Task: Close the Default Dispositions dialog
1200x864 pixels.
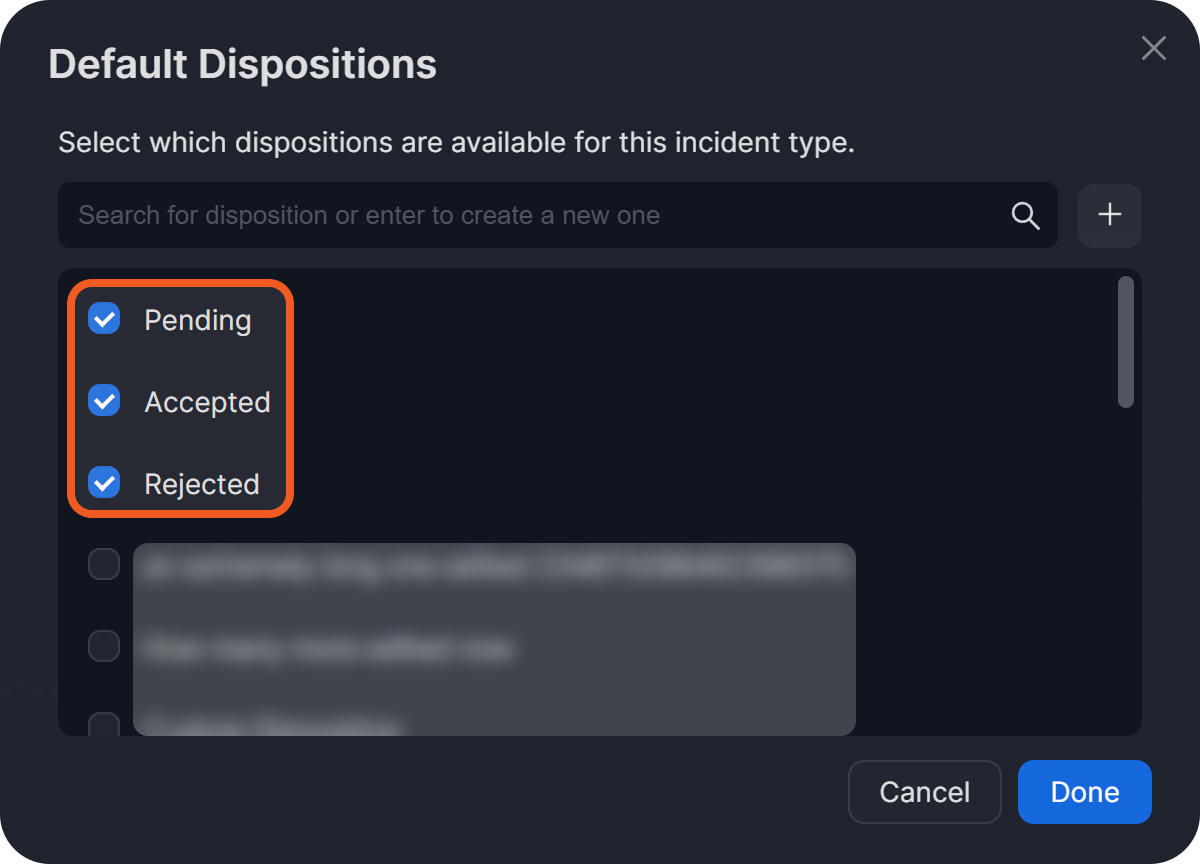Action: point(1154,48)
